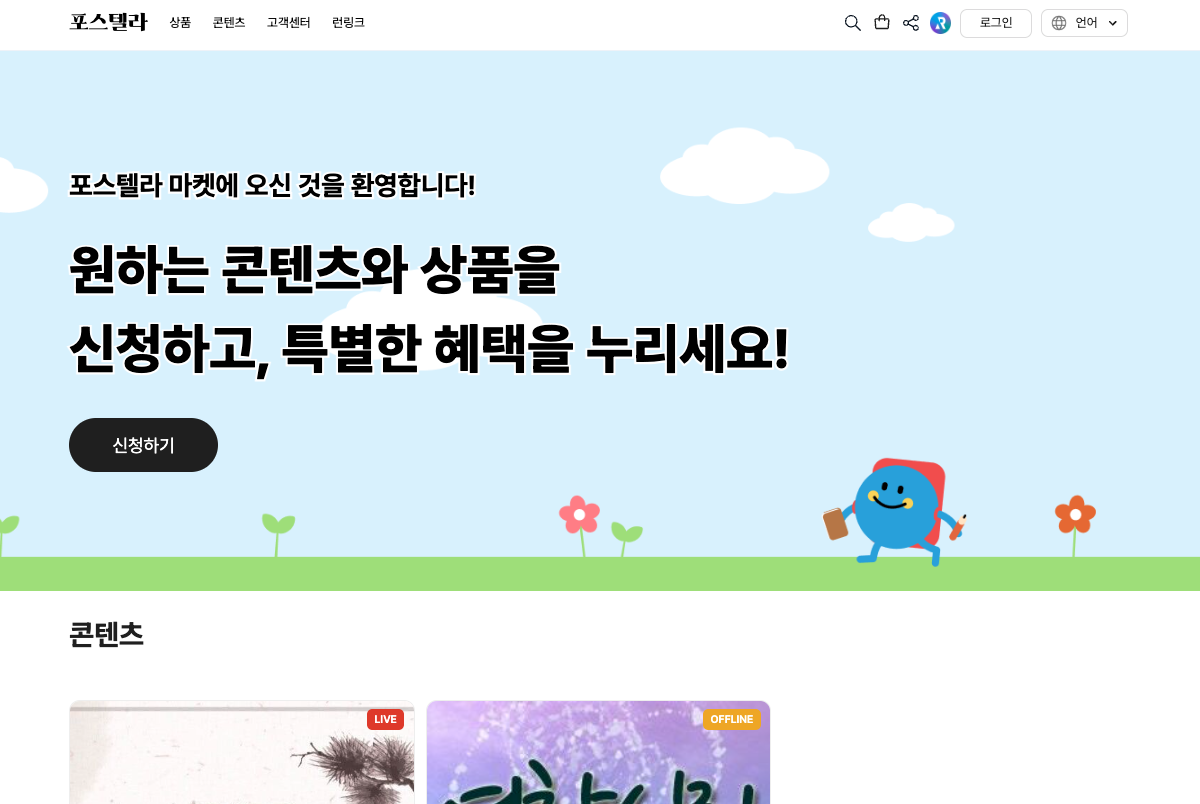Click the orange OFFLINE badge

coord(732,719)
